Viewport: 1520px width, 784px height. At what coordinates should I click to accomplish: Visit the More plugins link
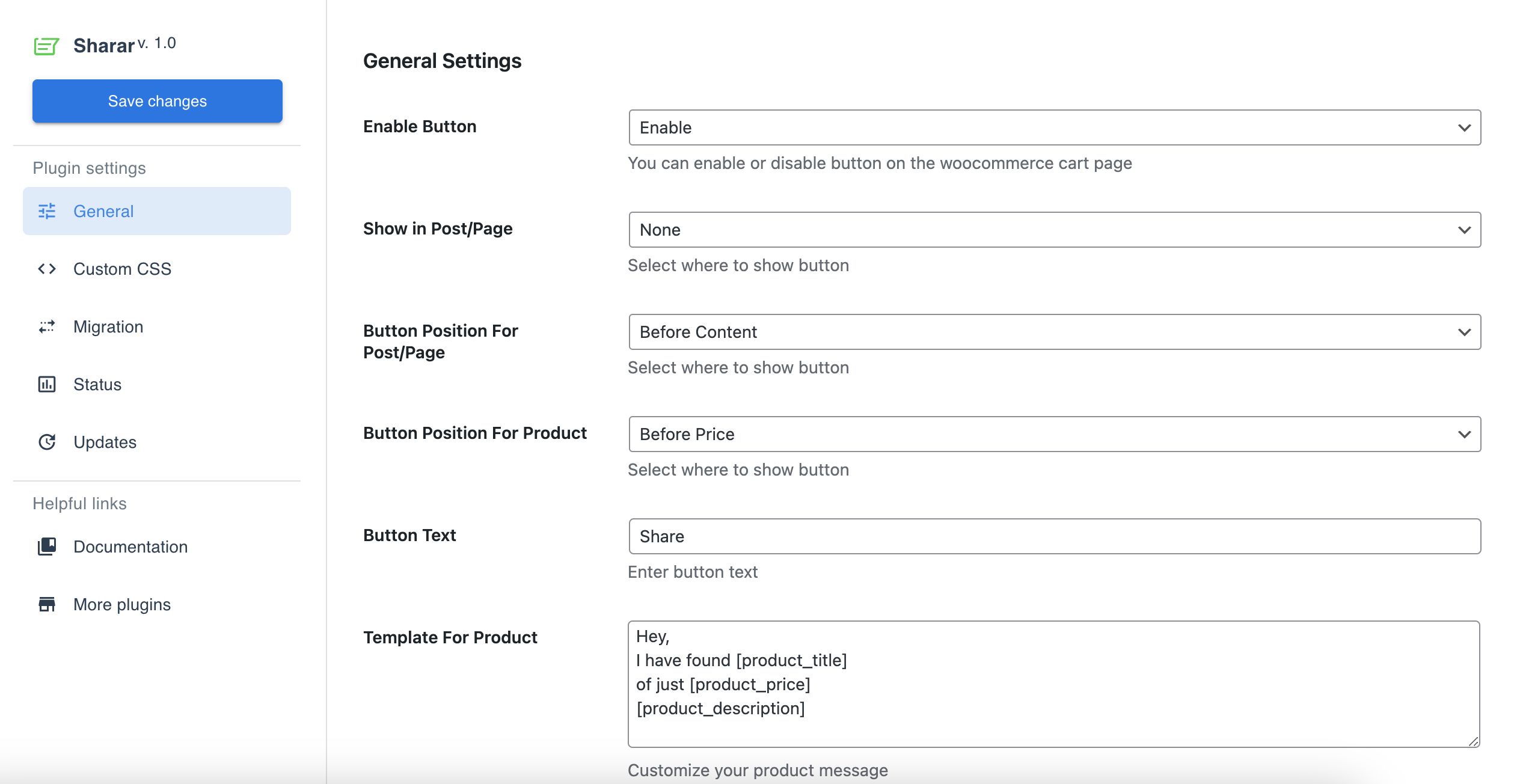click(122, 604)
